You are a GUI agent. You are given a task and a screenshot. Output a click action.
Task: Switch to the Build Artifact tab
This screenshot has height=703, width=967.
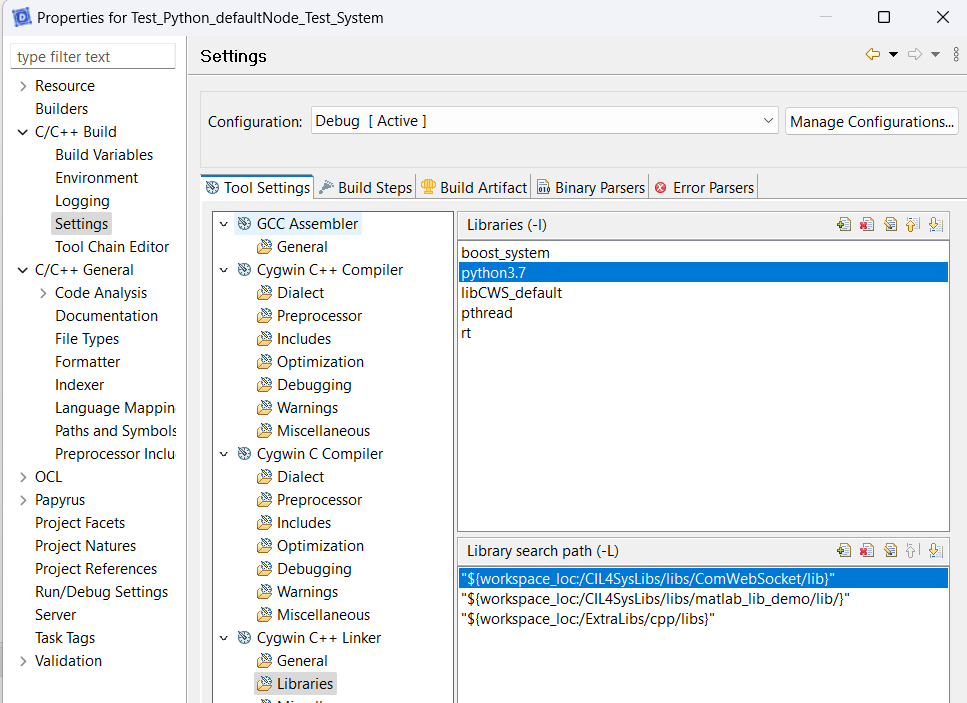pyautogui.click(x=474, y=187)
